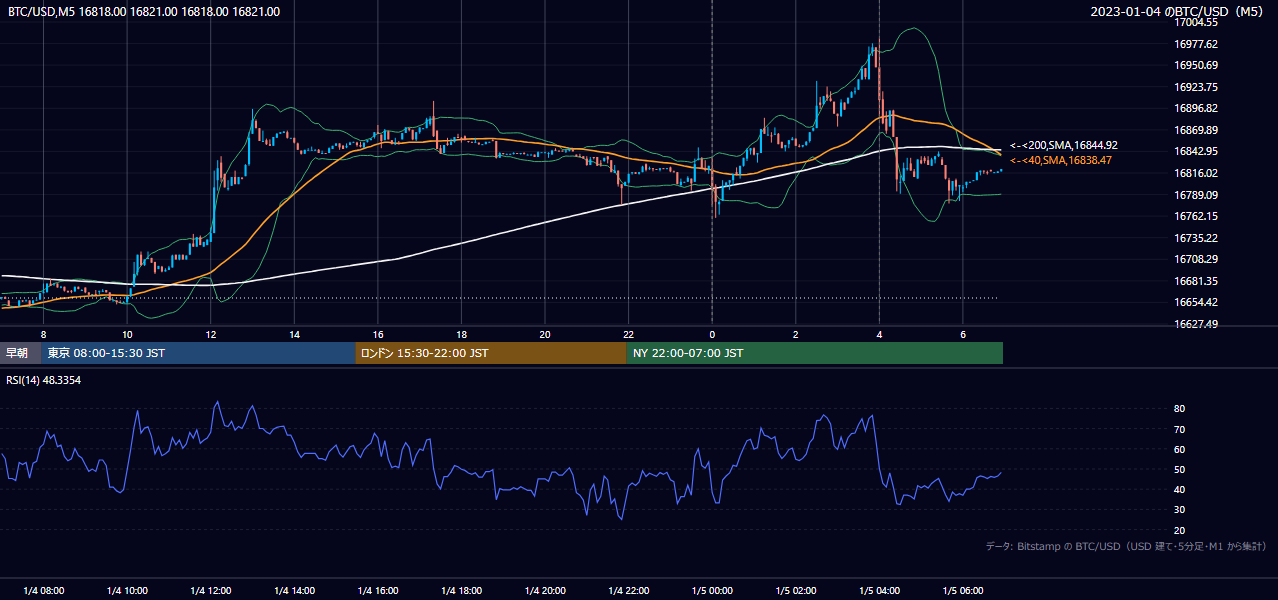Click the bottom date label 1/4 08:00
Screen dimensions: 1278x600
tap(44, 591)
